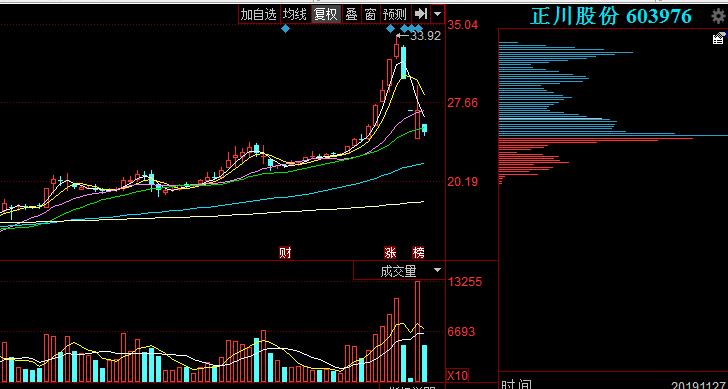Open overlay comparison with 叠 button
The width and height of the screenshot is (728, 389).
tap(351, 14)
